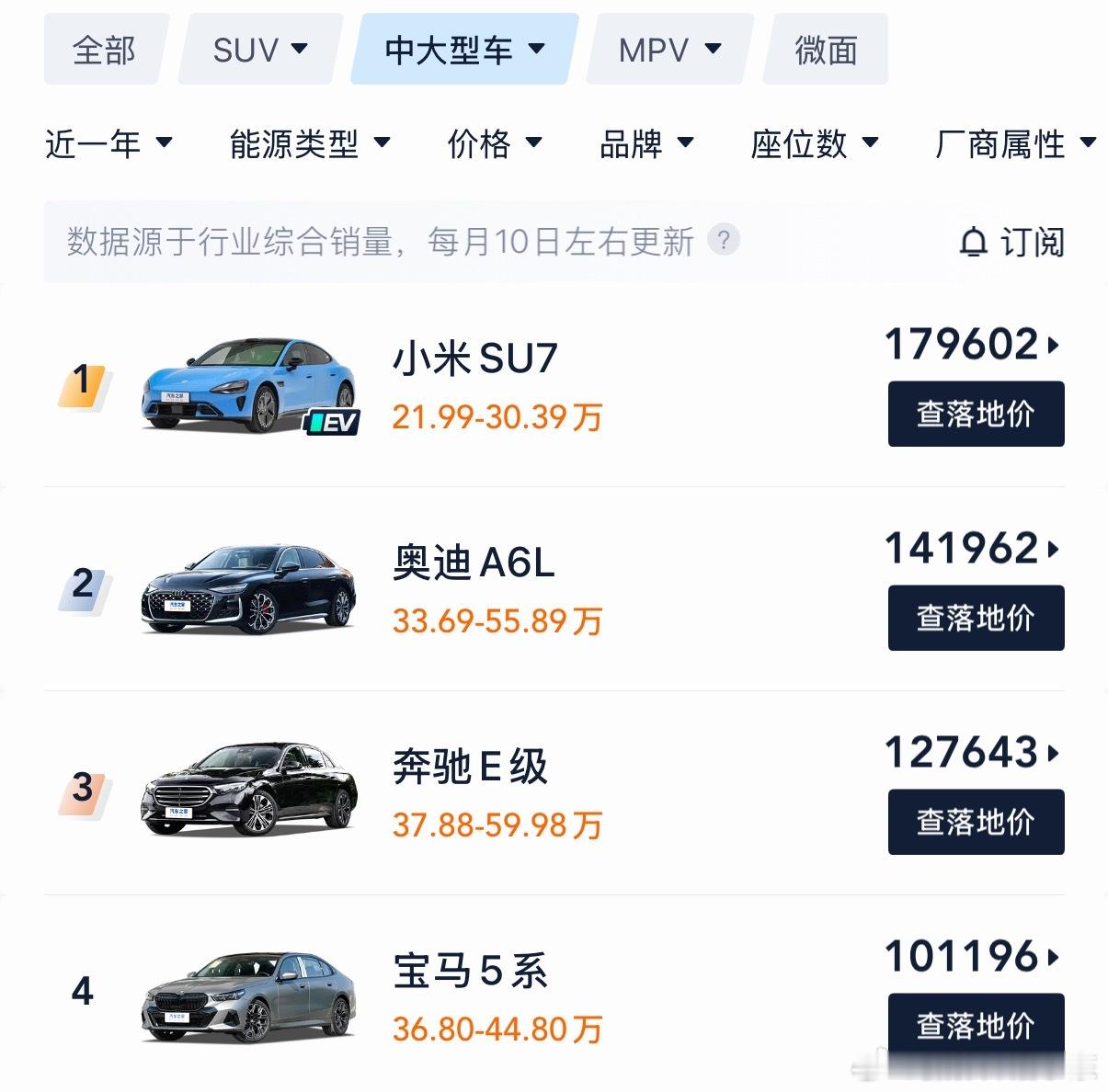The image size is (1108, 1092).
Task: Tap the bell subscribe icon
Action: click(x=973, y=243)
